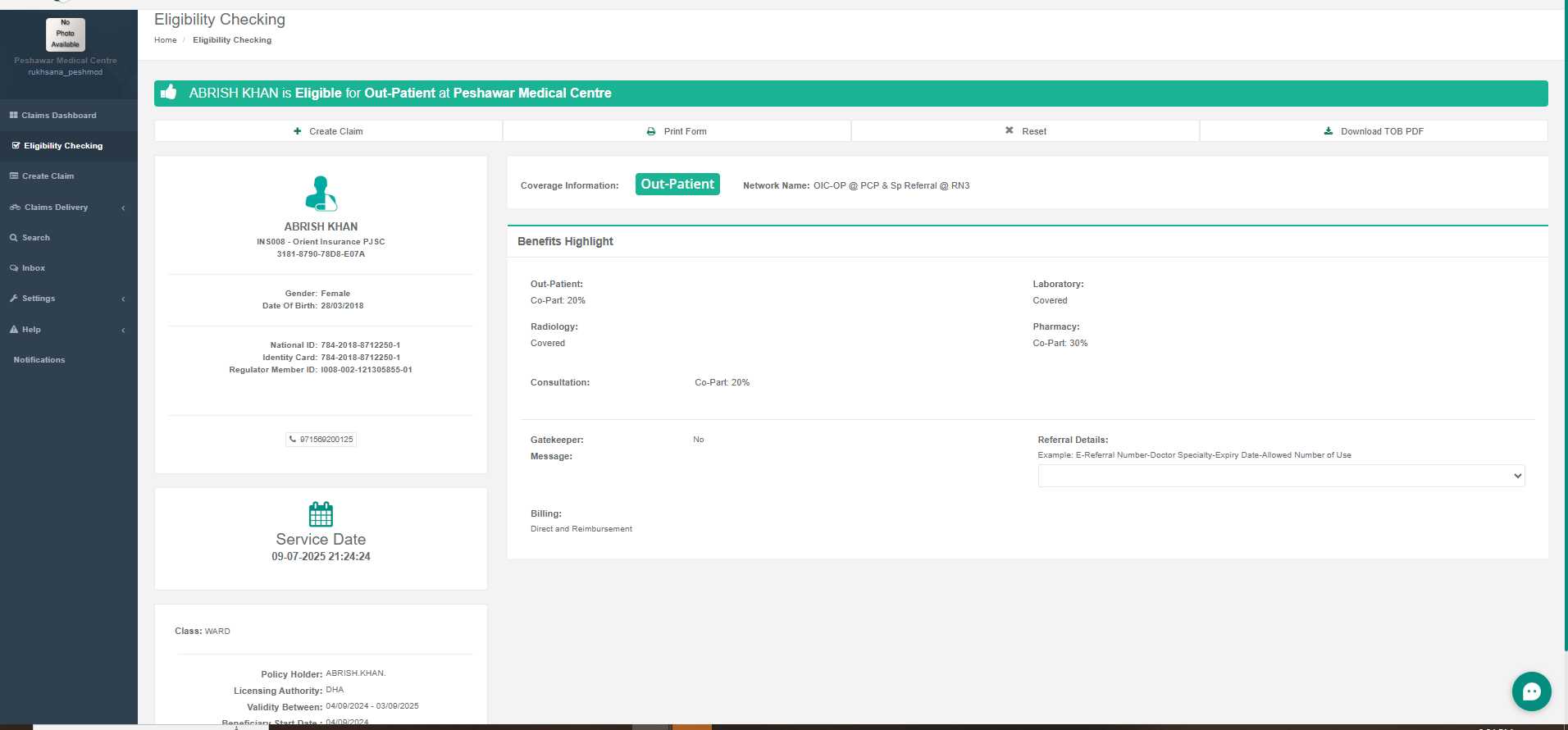Click the Reset button
The height and width of the screenshot is (730, 1568).
pyautogui.click(x=1025, y=131)
